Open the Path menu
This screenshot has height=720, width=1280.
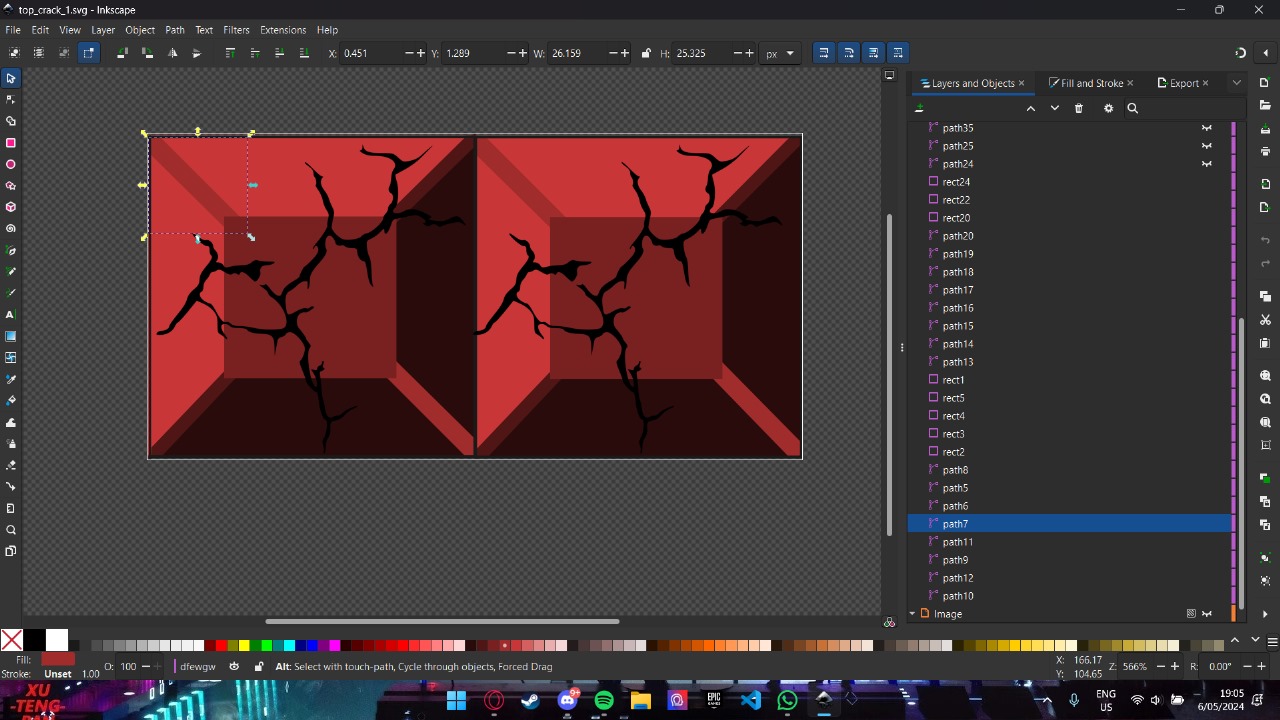pyautogui.click(x=175, y=30)
